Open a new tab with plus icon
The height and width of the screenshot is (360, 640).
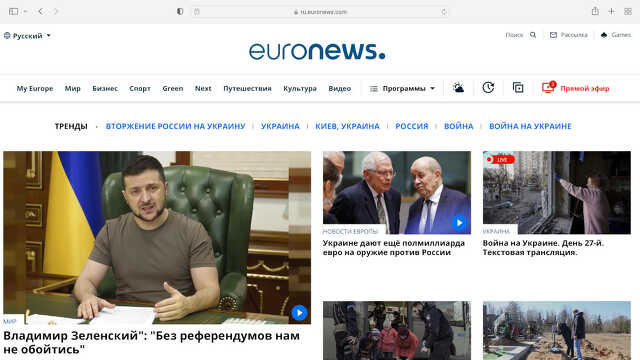pyautogui.click(x=611, y=11)
